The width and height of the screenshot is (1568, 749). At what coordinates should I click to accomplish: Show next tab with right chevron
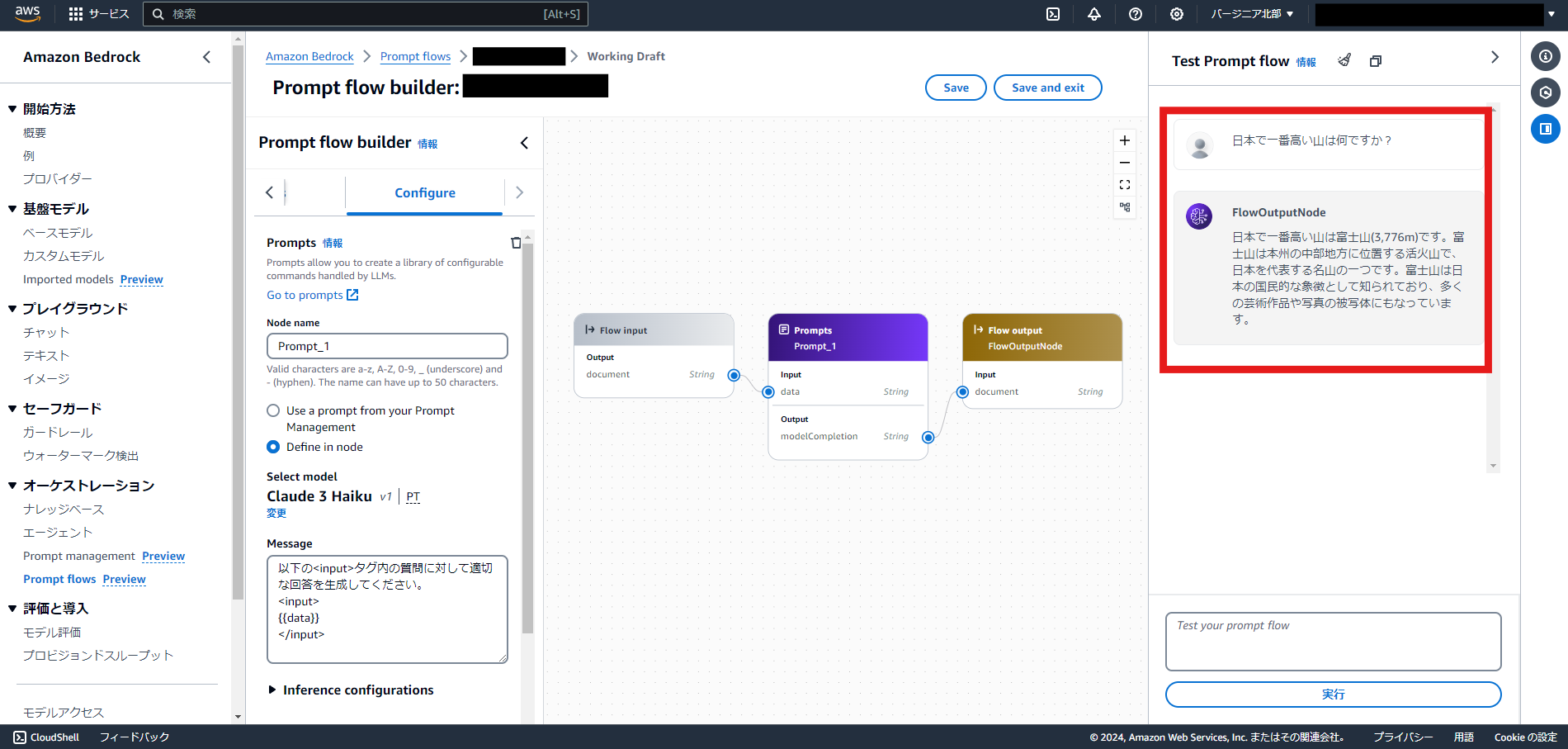[x=519, y=192]
